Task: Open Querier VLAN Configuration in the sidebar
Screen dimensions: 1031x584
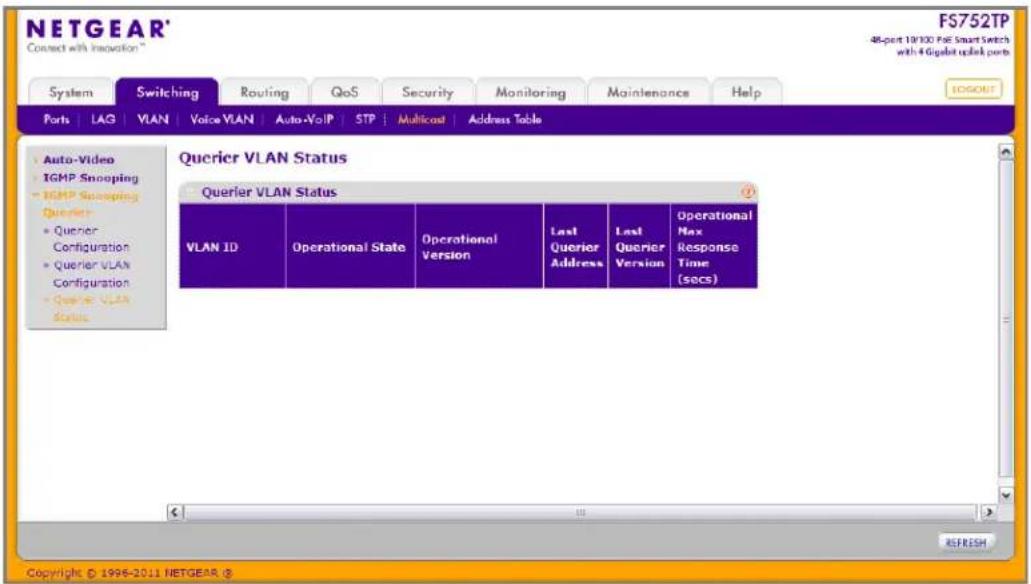Action: tap(91, 274)
